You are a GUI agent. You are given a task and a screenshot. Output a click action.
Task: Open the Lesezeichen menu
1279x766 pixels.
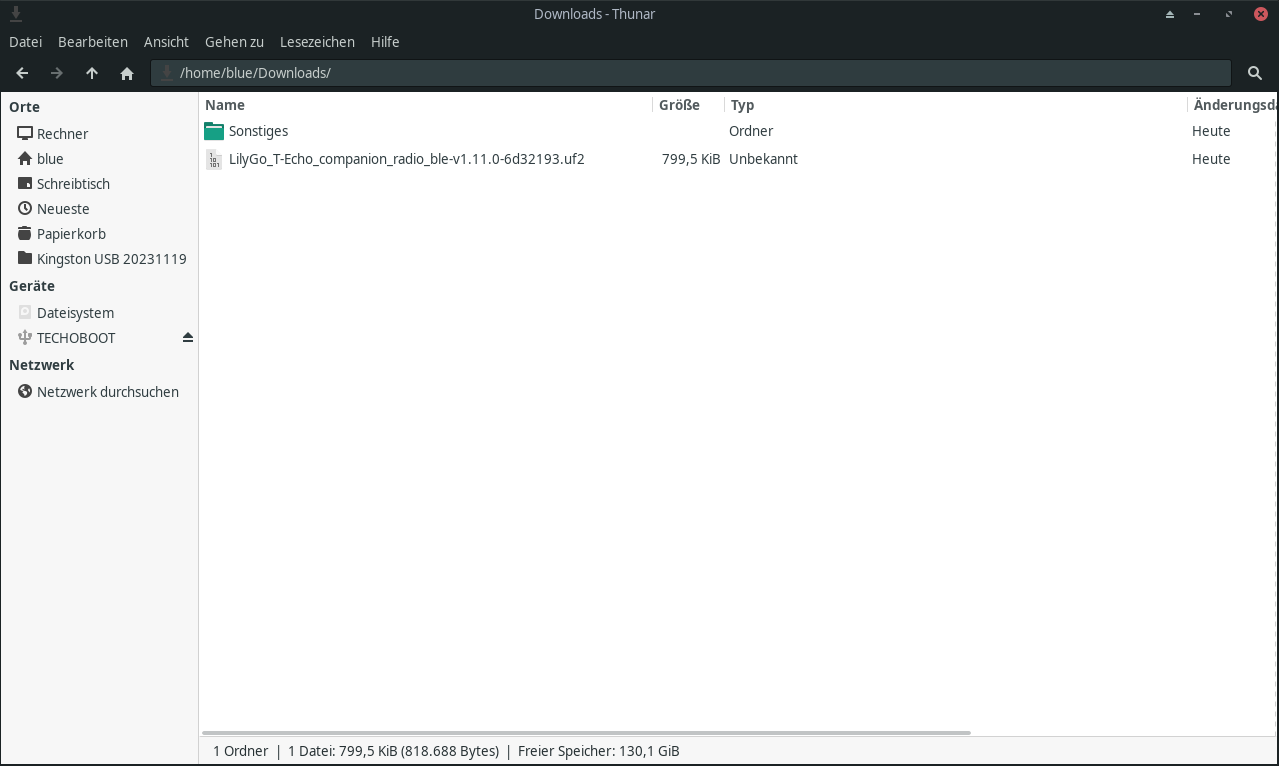click(317, 42)
